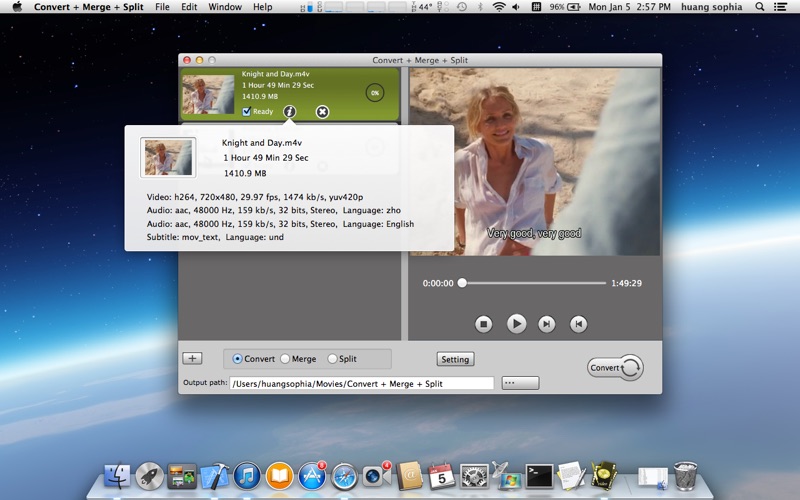
Task: Click Subtitle: mov_text info line
Action: tap(215, 237)
